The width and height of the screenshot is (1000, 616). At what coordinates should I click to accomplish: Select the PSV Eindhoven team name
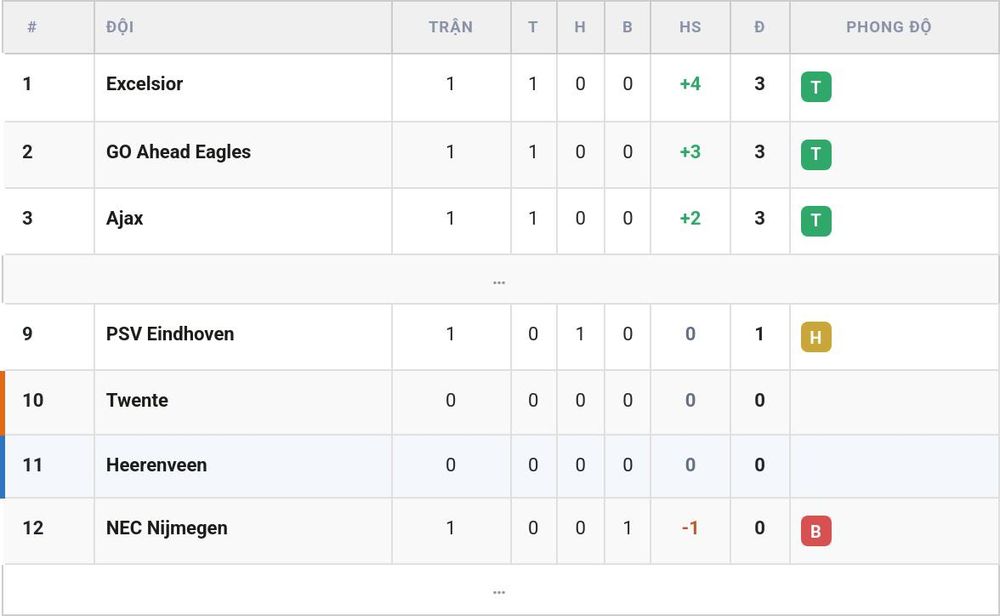(170, 334)
